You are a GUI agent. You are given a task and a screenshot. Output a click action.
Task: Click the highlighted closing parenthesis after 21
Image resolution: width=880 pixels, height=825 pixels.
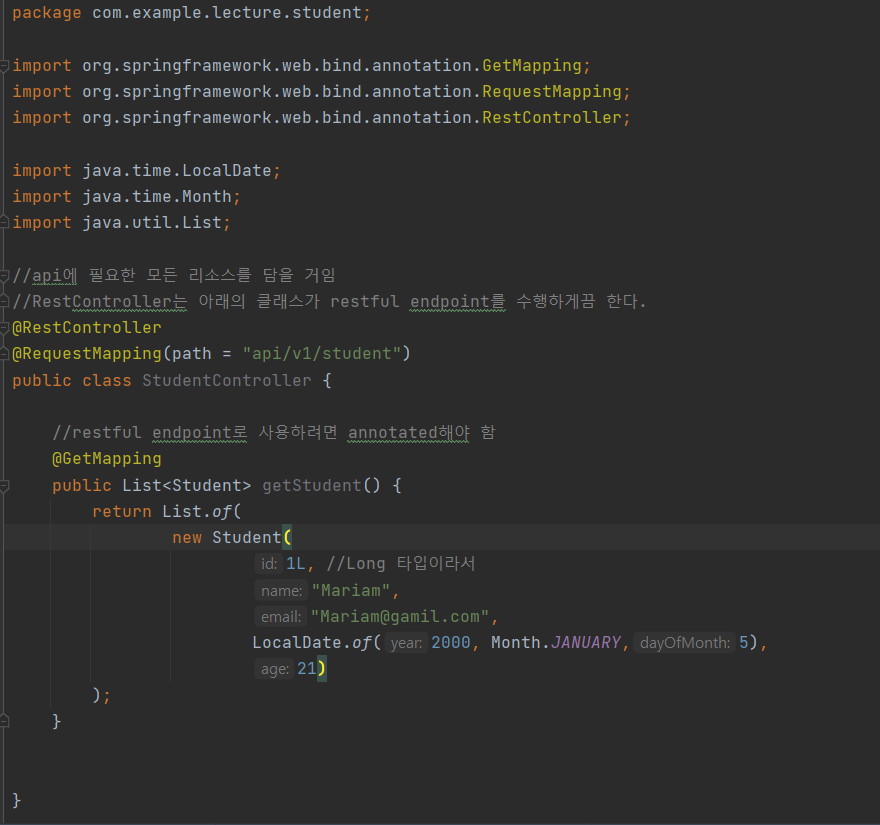322,669
